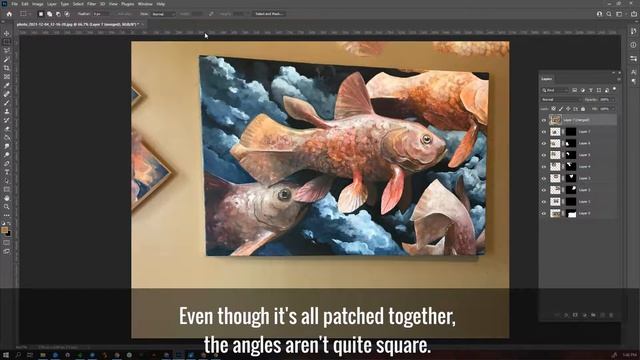The image size is (640, 360).
Task: Click the Windows Start button
Action: coord(6,356)
